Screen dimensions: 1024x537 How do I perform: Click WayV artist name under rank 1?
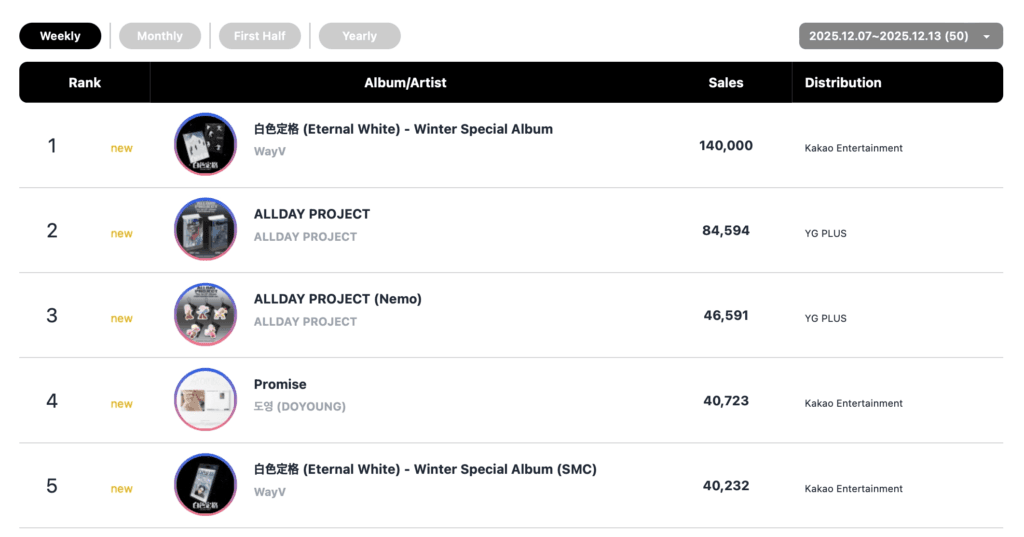click(x=269, y=152)
